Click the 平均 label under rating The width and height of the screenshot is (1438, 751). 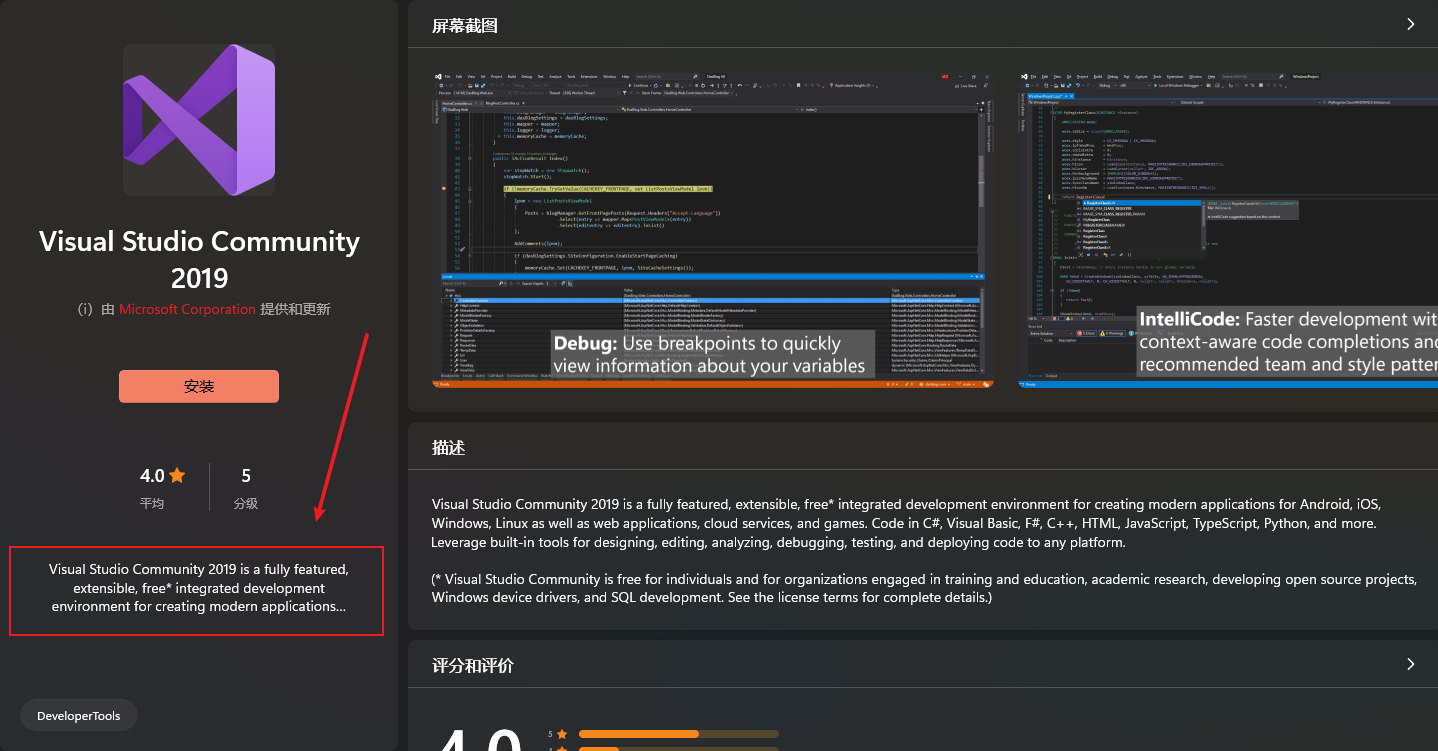pyautogui.click(x=152, y=503)
